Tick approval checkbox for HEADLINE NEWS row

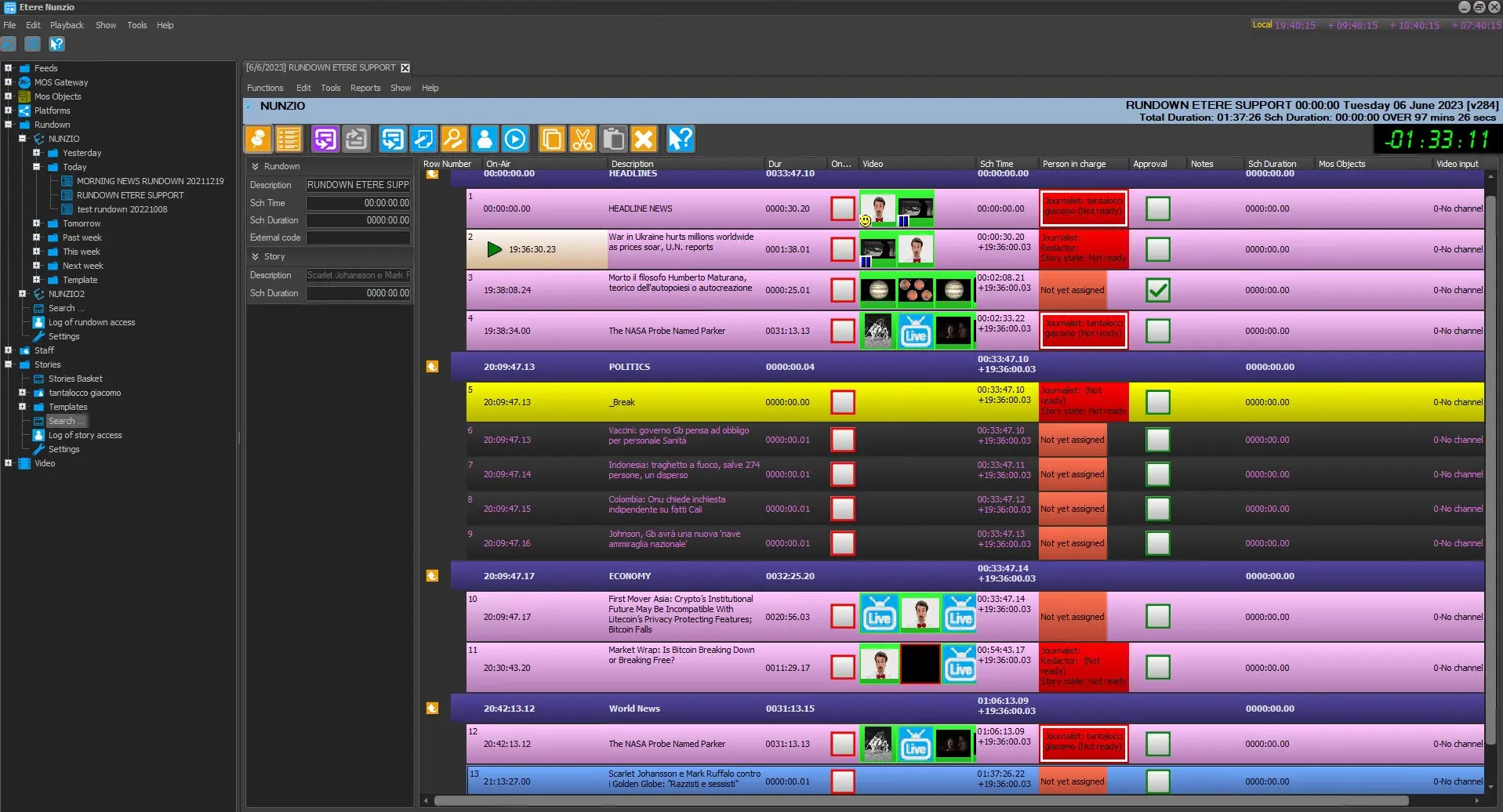[1157, 208]
